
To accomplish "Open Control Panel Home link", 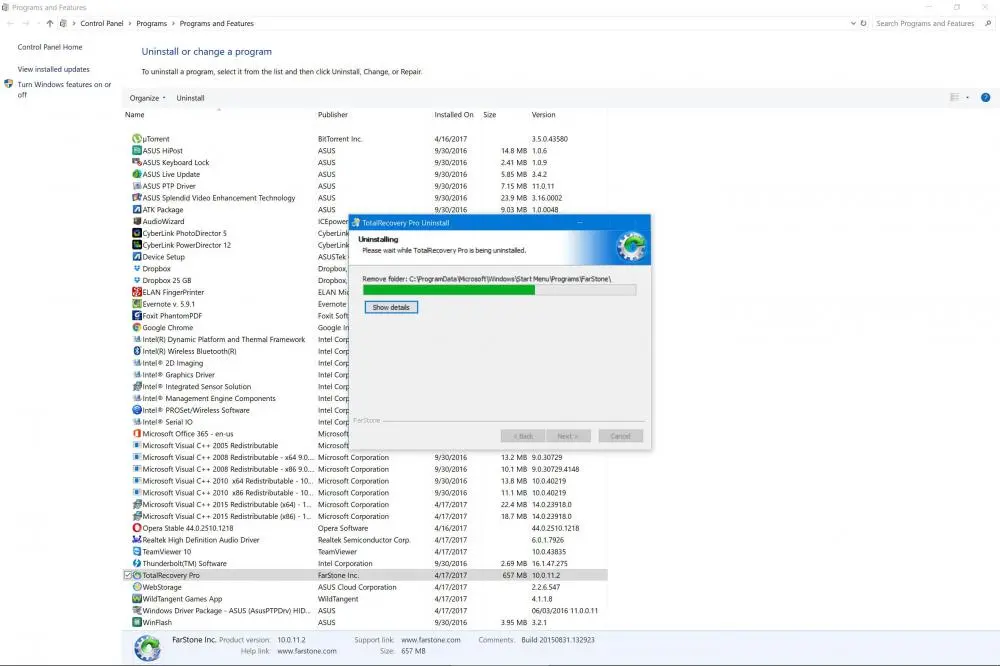I will [x=50, y=47].
